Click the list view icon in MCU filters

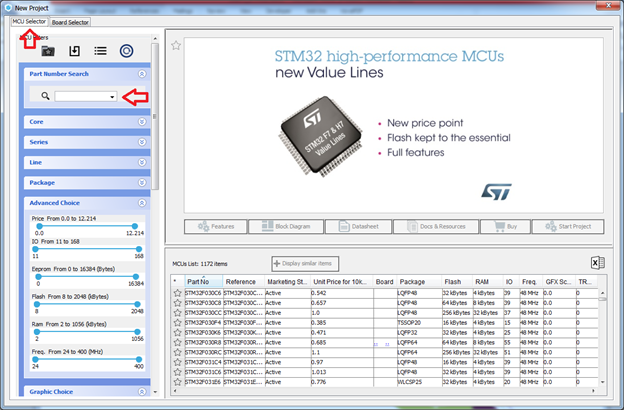point(100,51)
